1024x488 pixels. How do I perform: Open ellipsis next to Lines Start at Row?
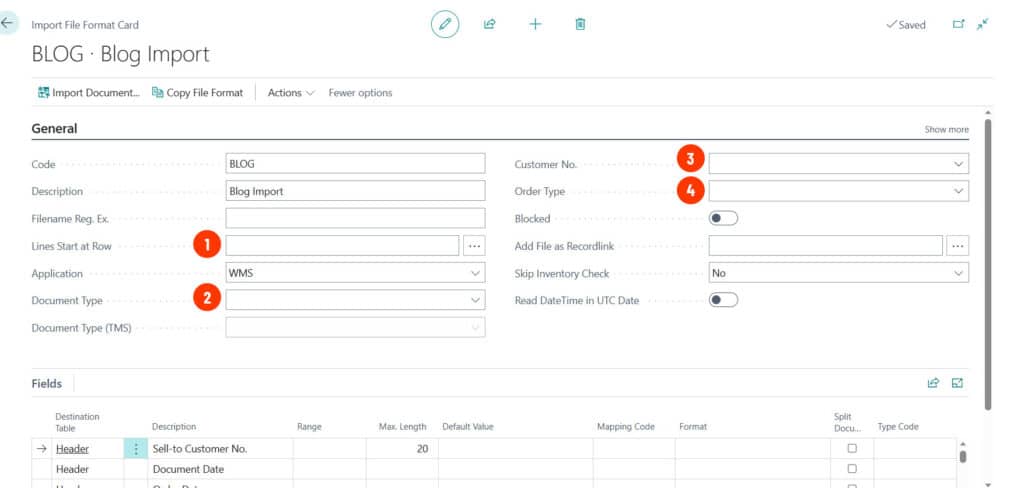(x=475, y=246)
